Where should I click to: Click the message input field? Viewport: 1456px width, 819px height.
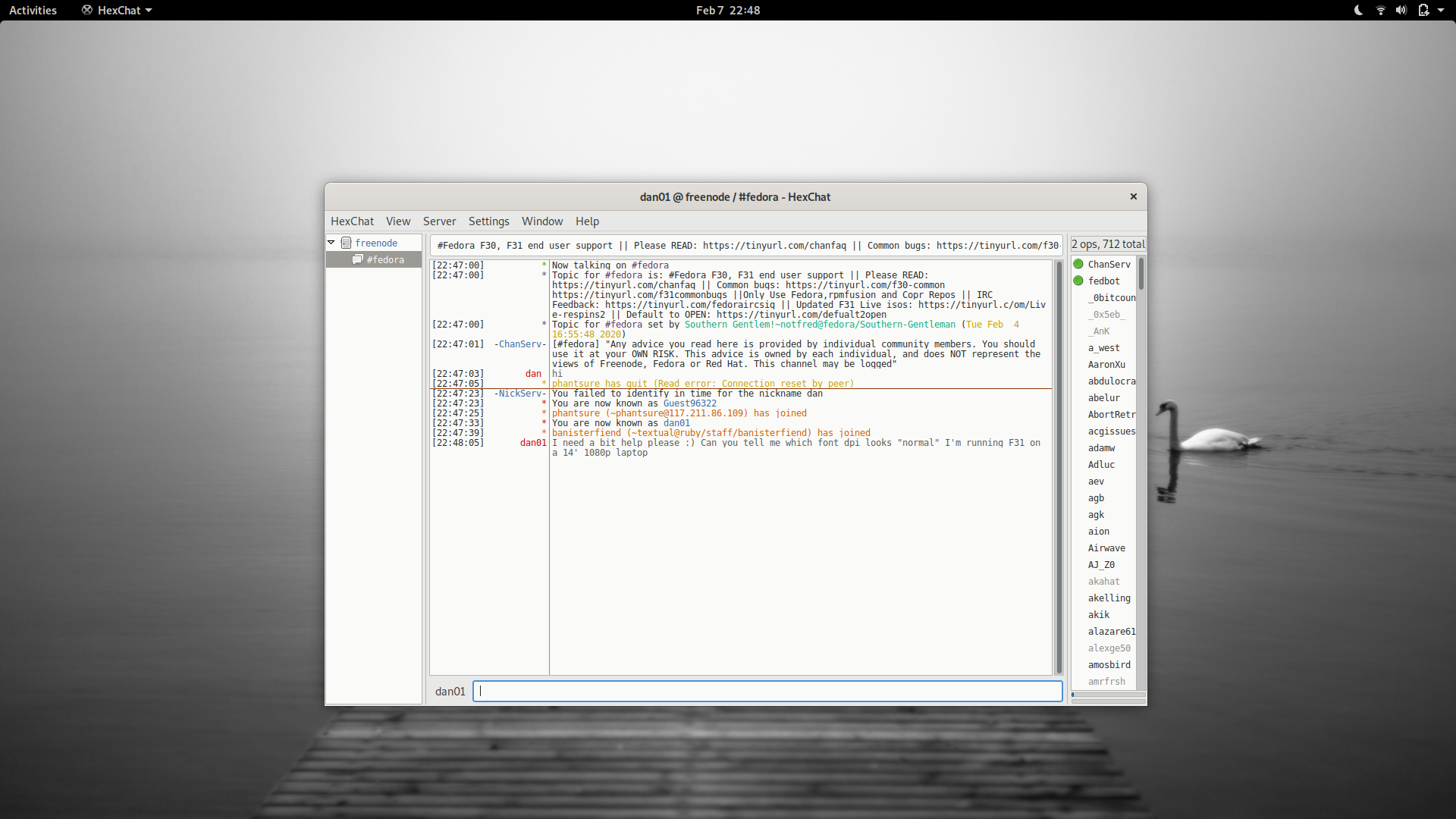767,691
